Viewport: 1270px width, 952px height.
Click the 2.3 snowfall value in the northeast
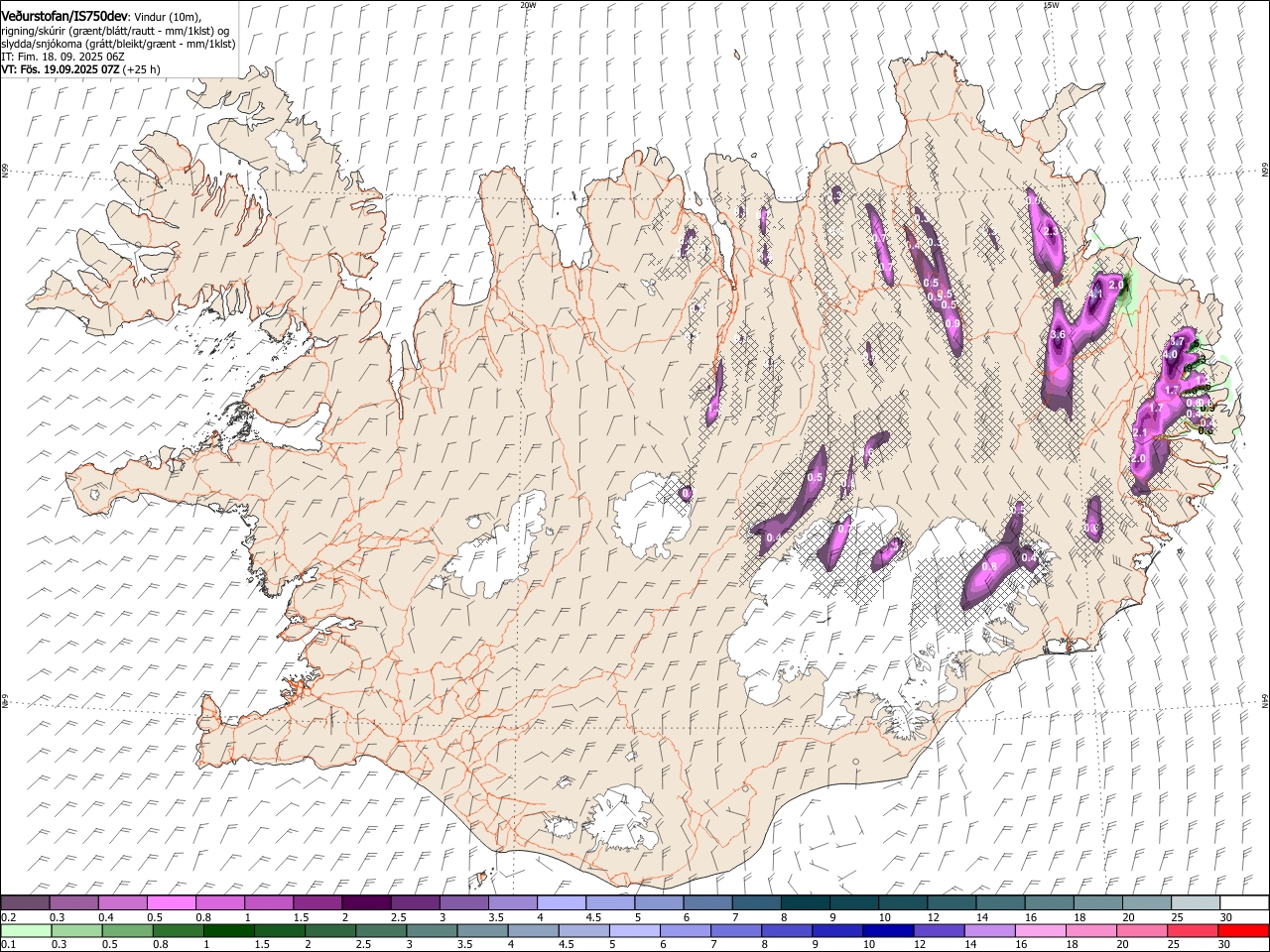click(1053, 231)
